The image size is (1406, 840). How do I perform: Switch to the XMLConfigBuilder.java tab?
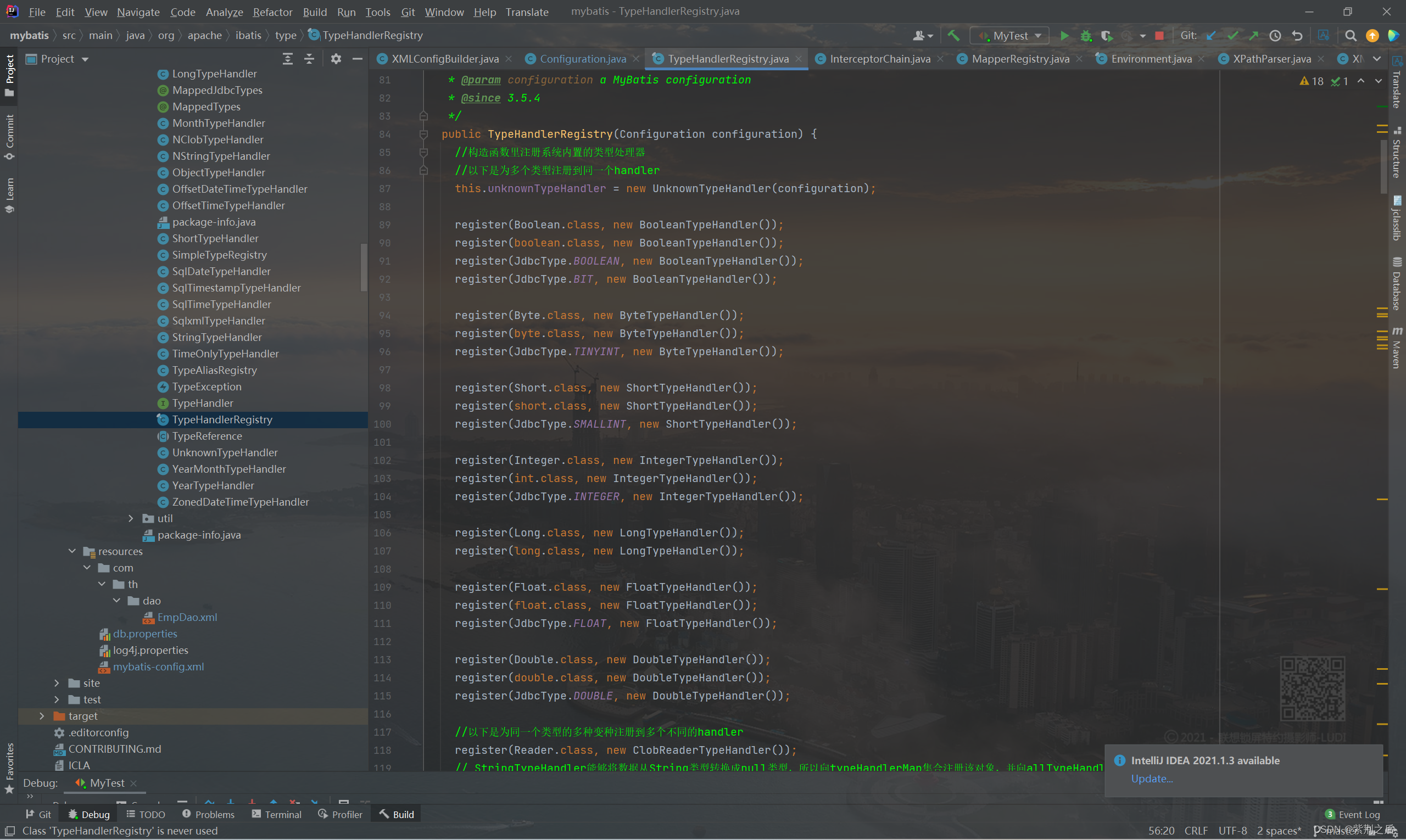point(444,59)
